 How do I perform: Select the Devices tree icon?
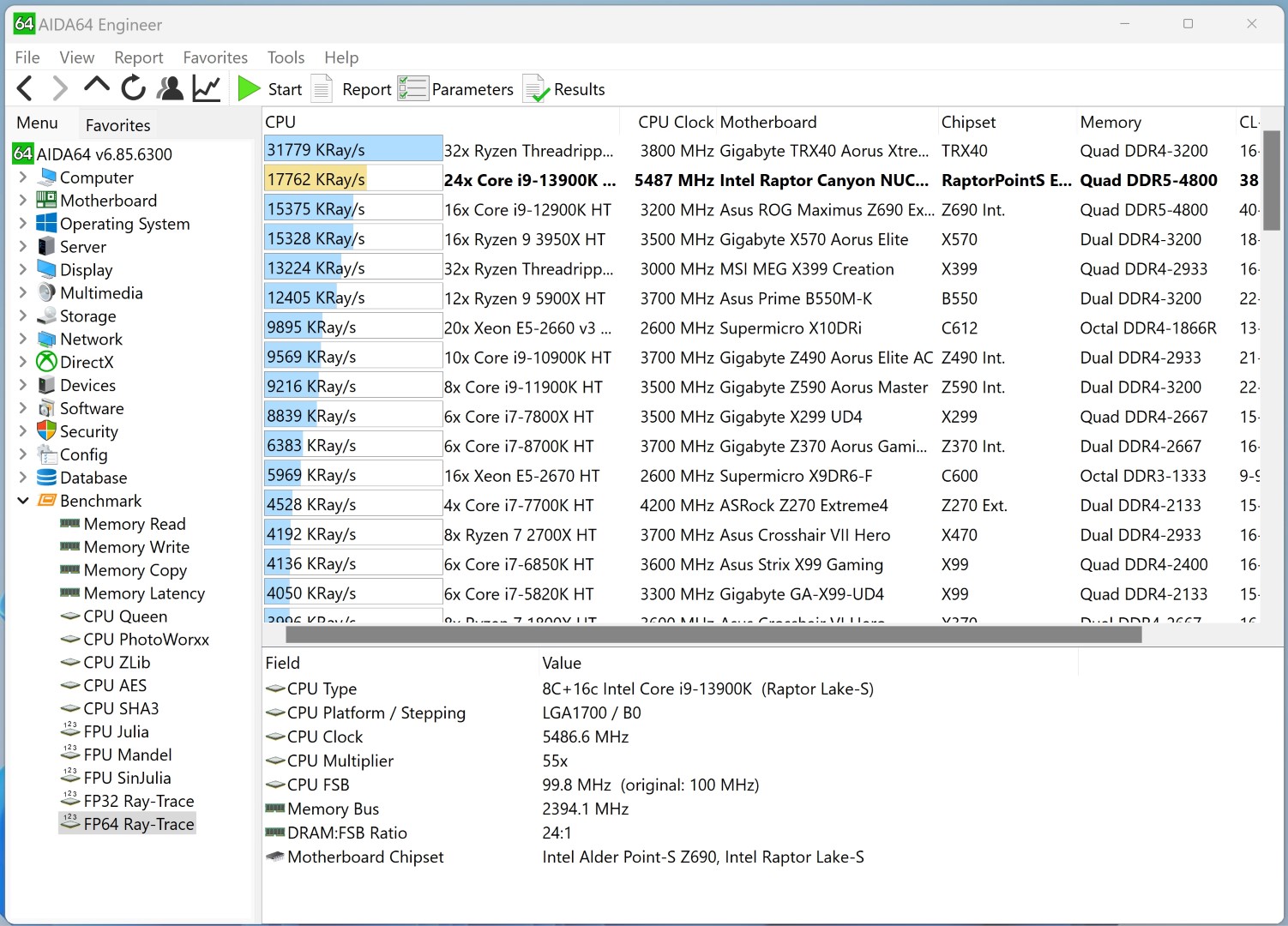click(x=46, y=386)
